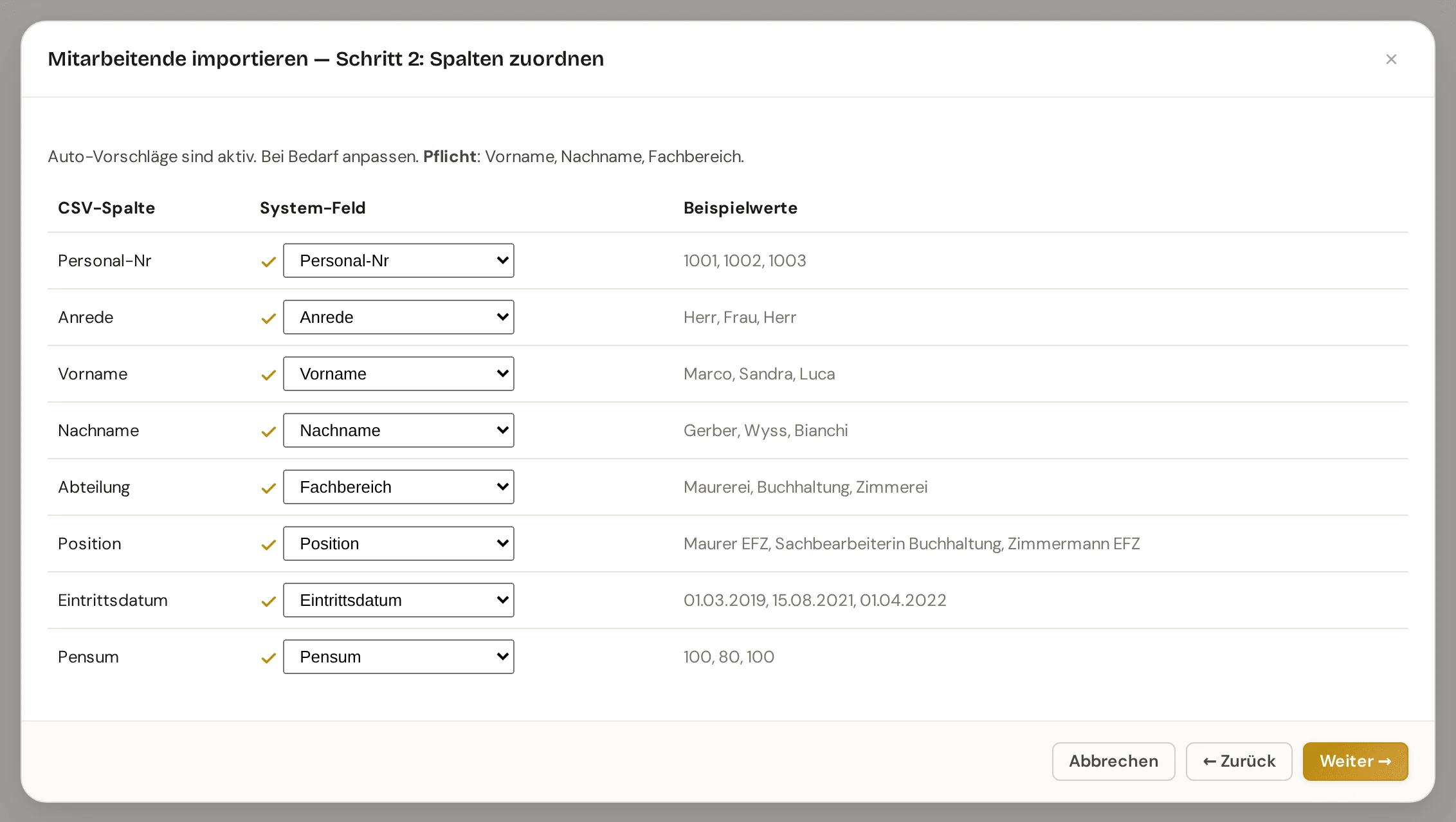Click the sample values '100, 80, 100'

[729, 657]
